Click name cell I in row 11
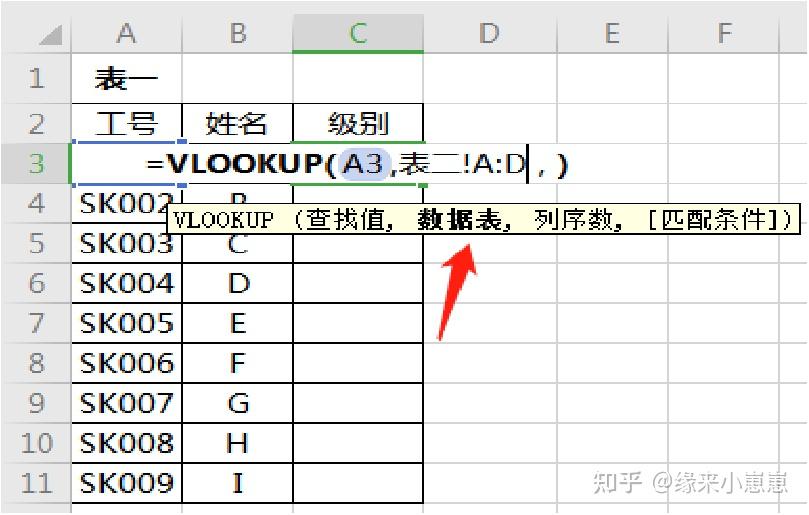 [x=237, y=482]
